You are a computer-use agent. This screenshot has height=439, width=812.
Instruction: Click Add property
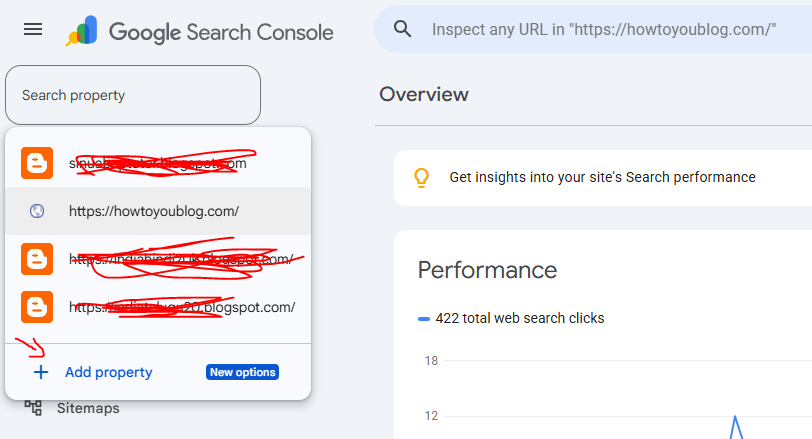109,372
